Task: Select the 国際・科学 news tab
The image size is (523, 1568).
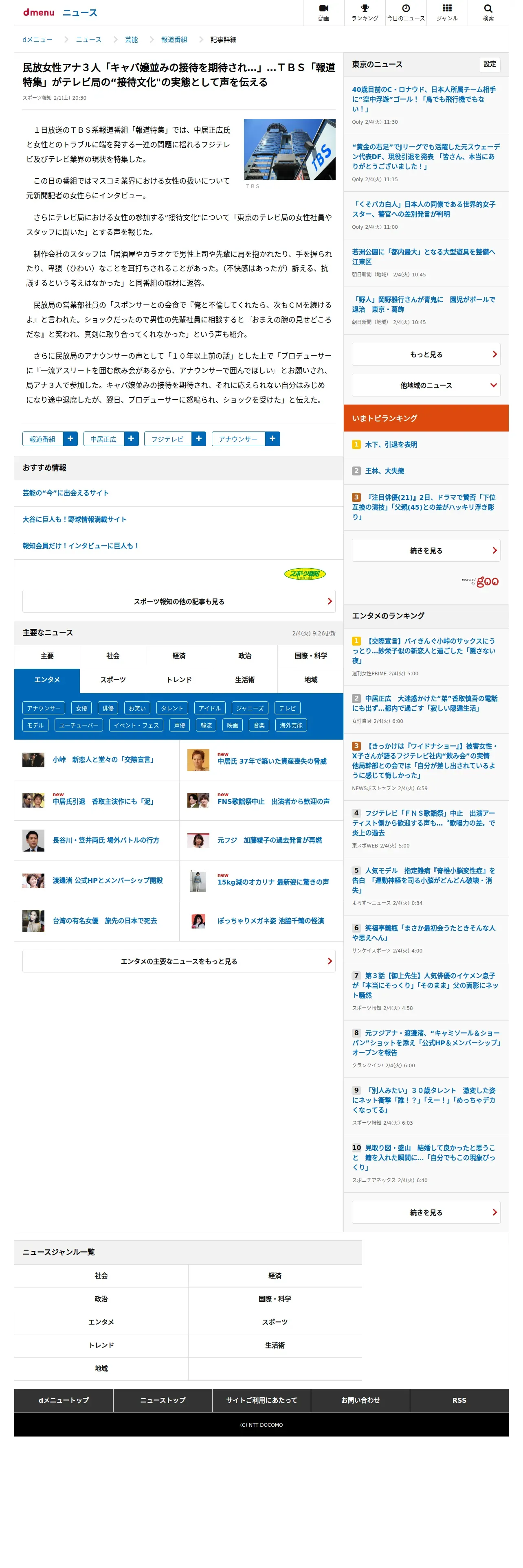Action: click(310, 655)
